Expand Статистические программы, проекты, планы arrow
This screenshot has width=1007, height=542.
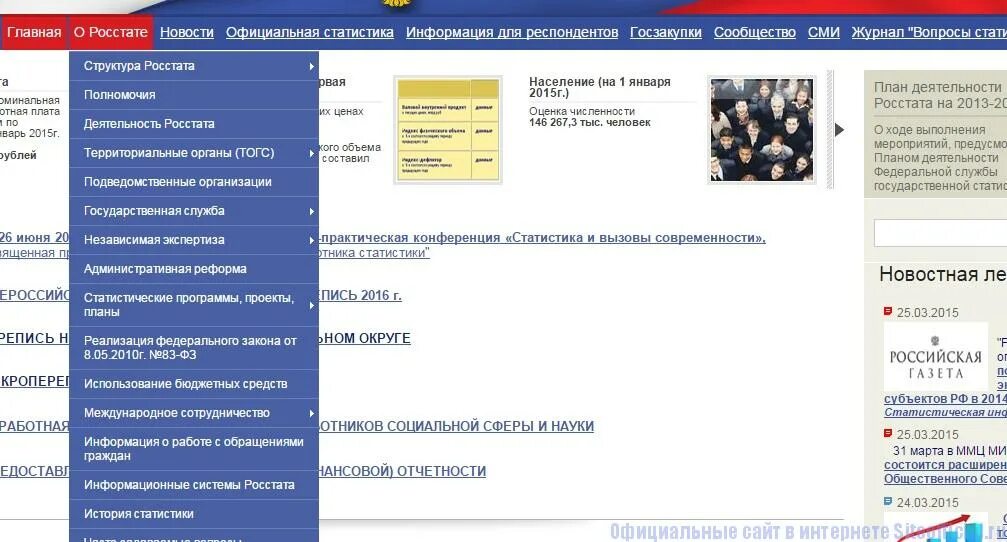point(311,305)
